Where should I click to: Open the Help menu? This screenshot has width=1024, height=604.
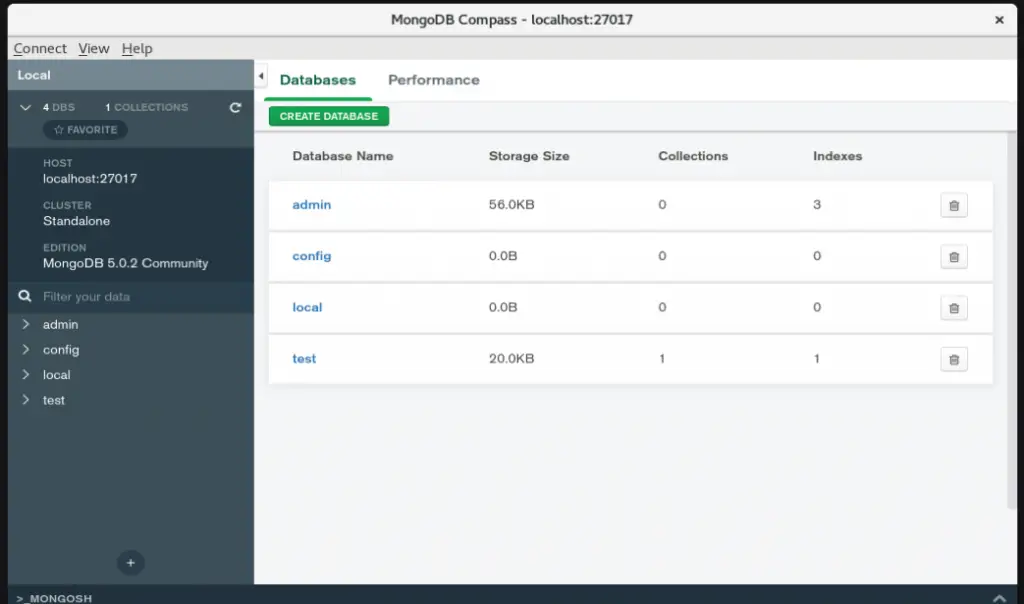click(136, 48)
